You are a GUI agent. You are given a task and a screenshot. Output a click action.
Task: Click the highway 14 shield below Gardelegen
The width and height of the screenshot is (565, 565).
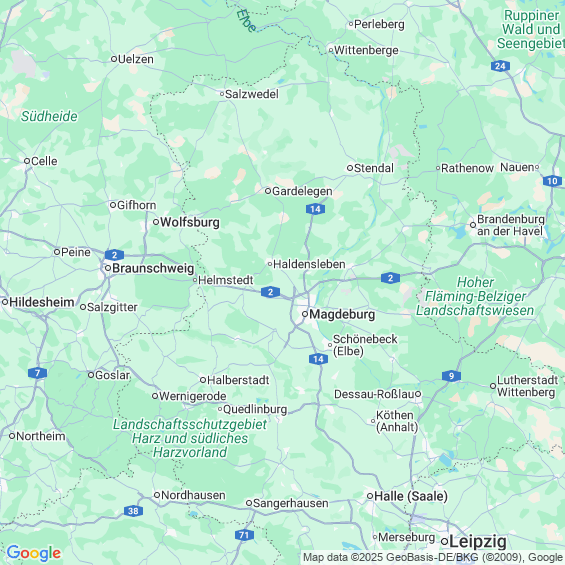(315, 209)
